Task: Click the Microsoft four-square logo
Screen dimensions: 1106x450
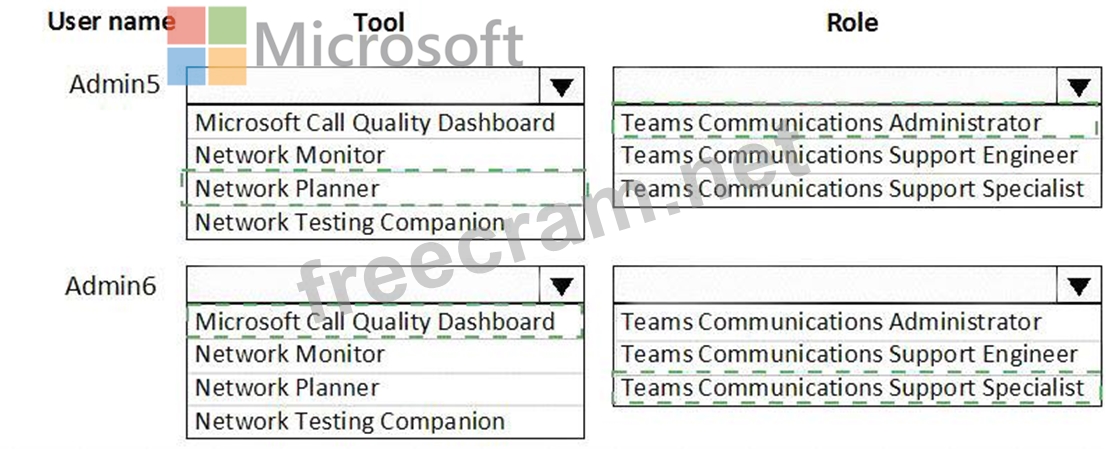Action: pyautogui.click(x=206, y=46)
